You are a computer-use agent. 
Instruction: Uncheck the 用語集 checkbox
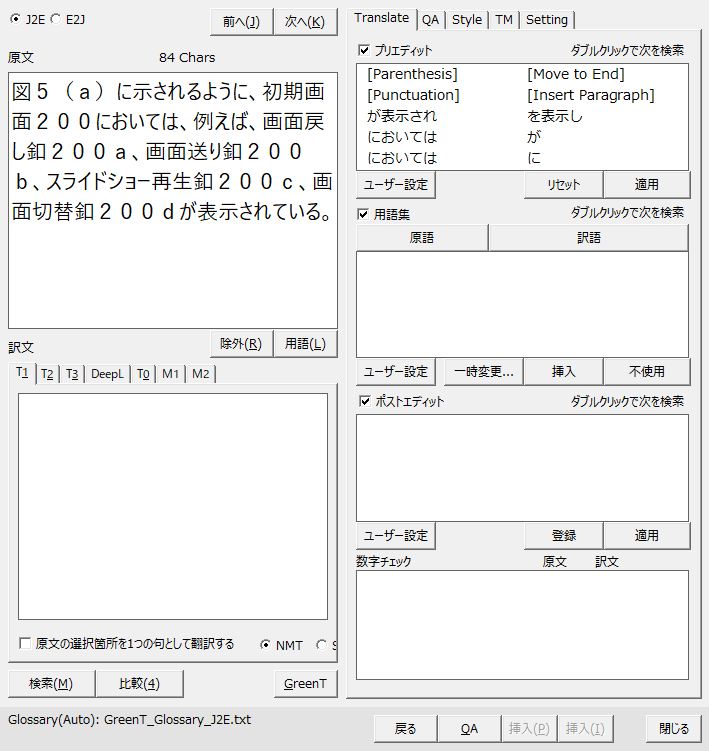pos(364,213)
